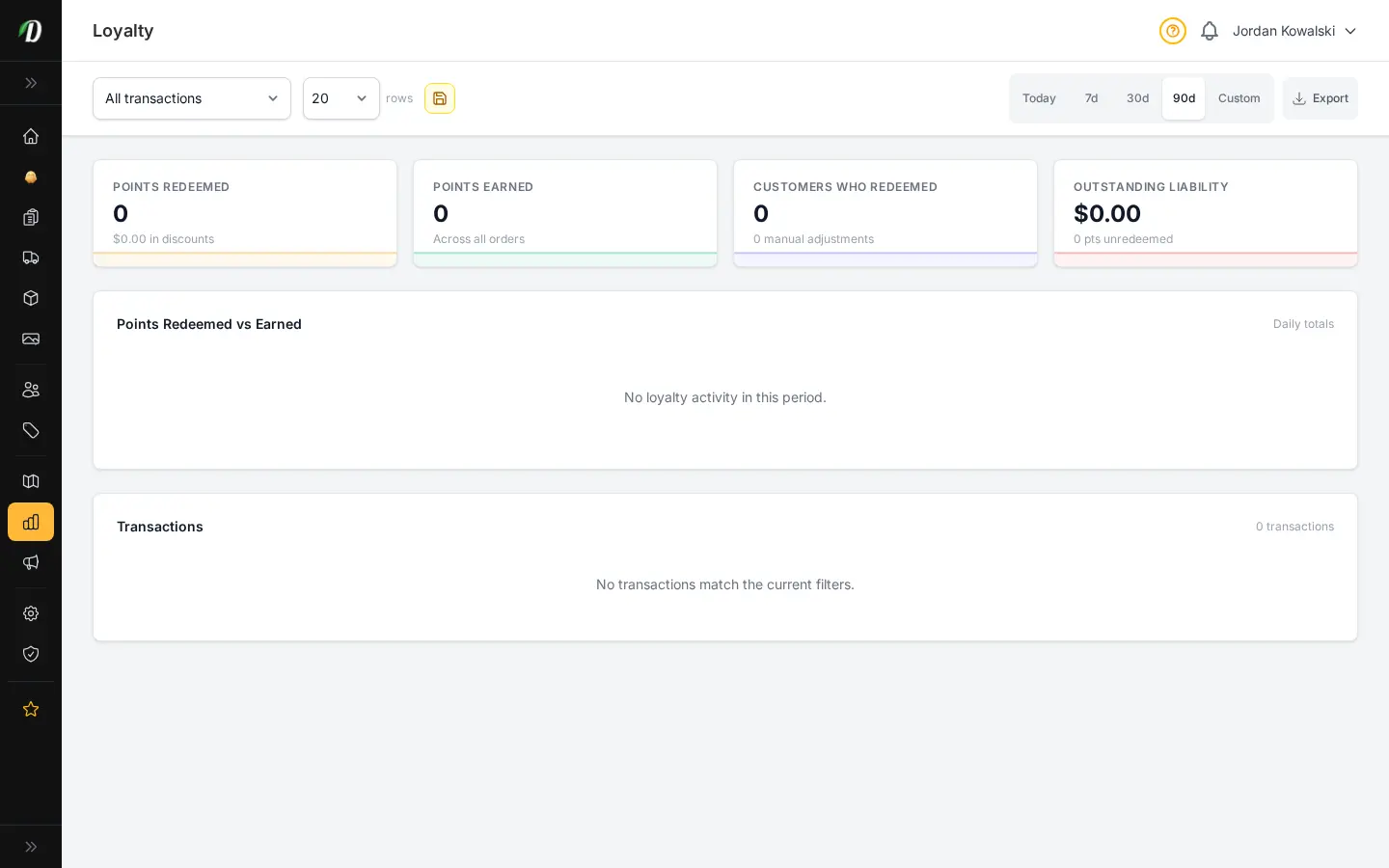
Task: Click the '0 transactions' count text
Action: tap(1294, 527)
